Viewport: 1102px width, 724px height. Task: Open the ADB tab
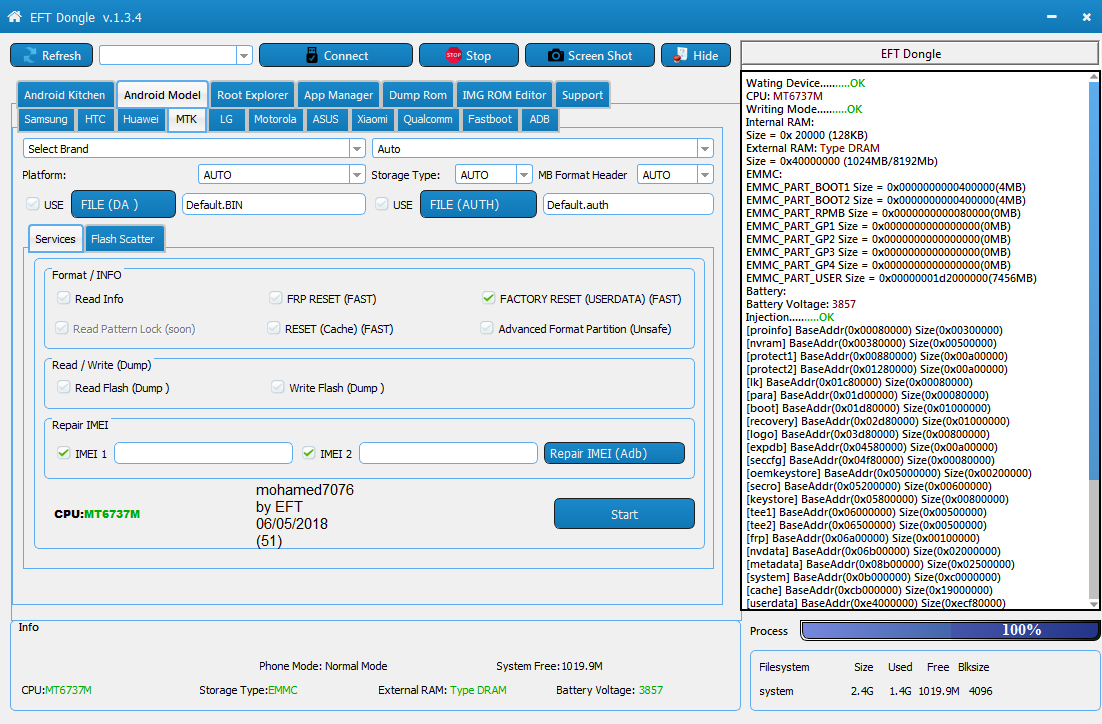pos(540,119)
